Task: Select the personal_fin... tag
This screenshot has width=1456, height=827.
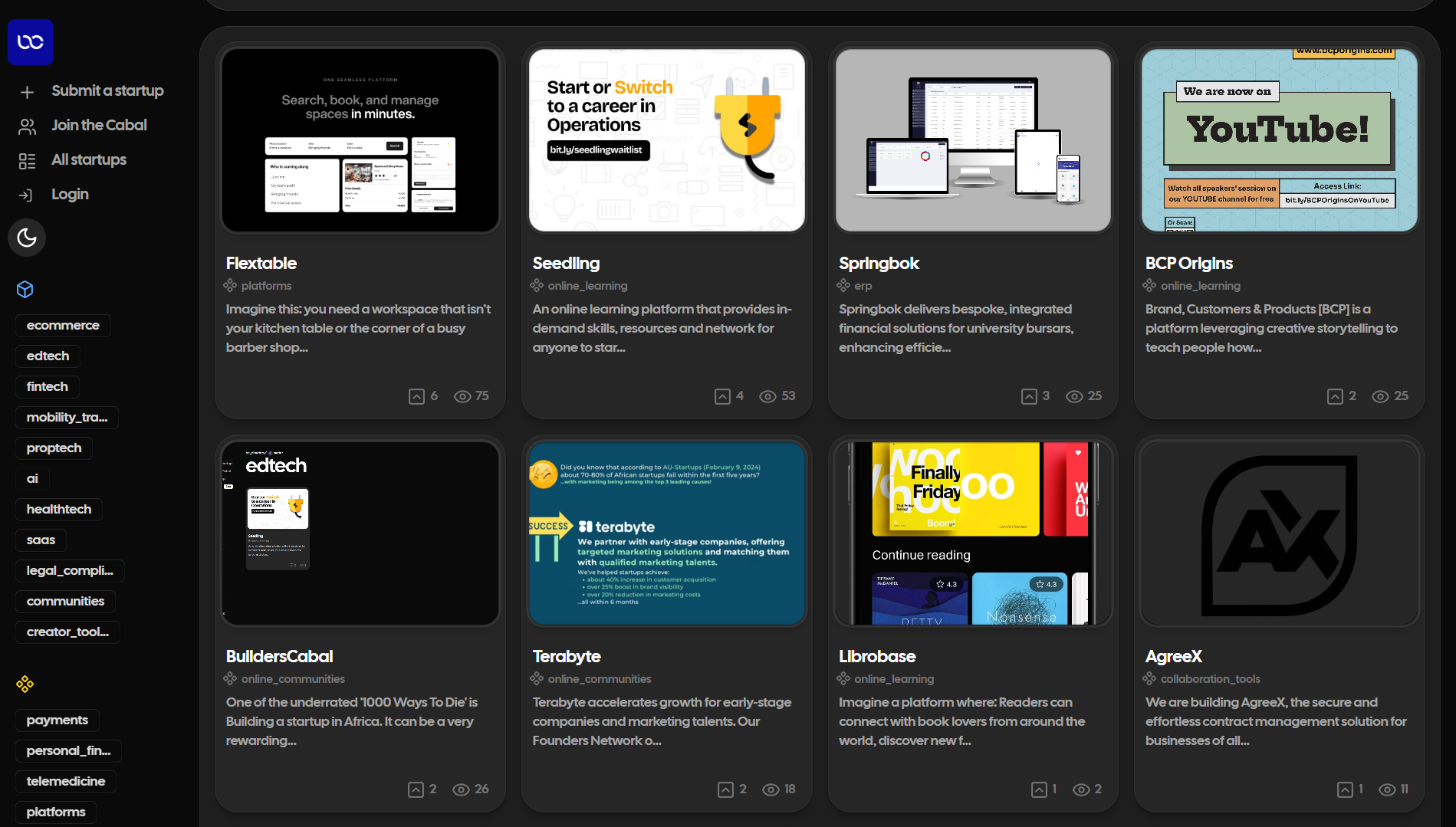Action: coord(68,750)
